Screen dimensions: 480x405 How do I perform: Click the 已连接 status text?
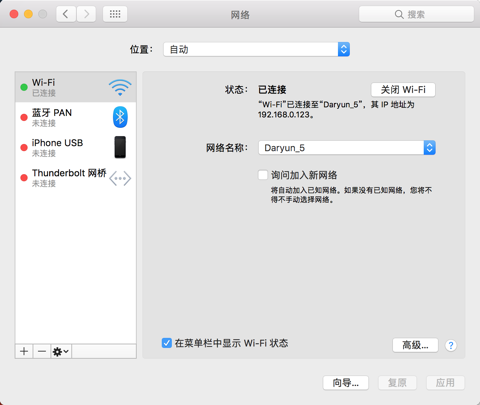[x=272, y=90]
